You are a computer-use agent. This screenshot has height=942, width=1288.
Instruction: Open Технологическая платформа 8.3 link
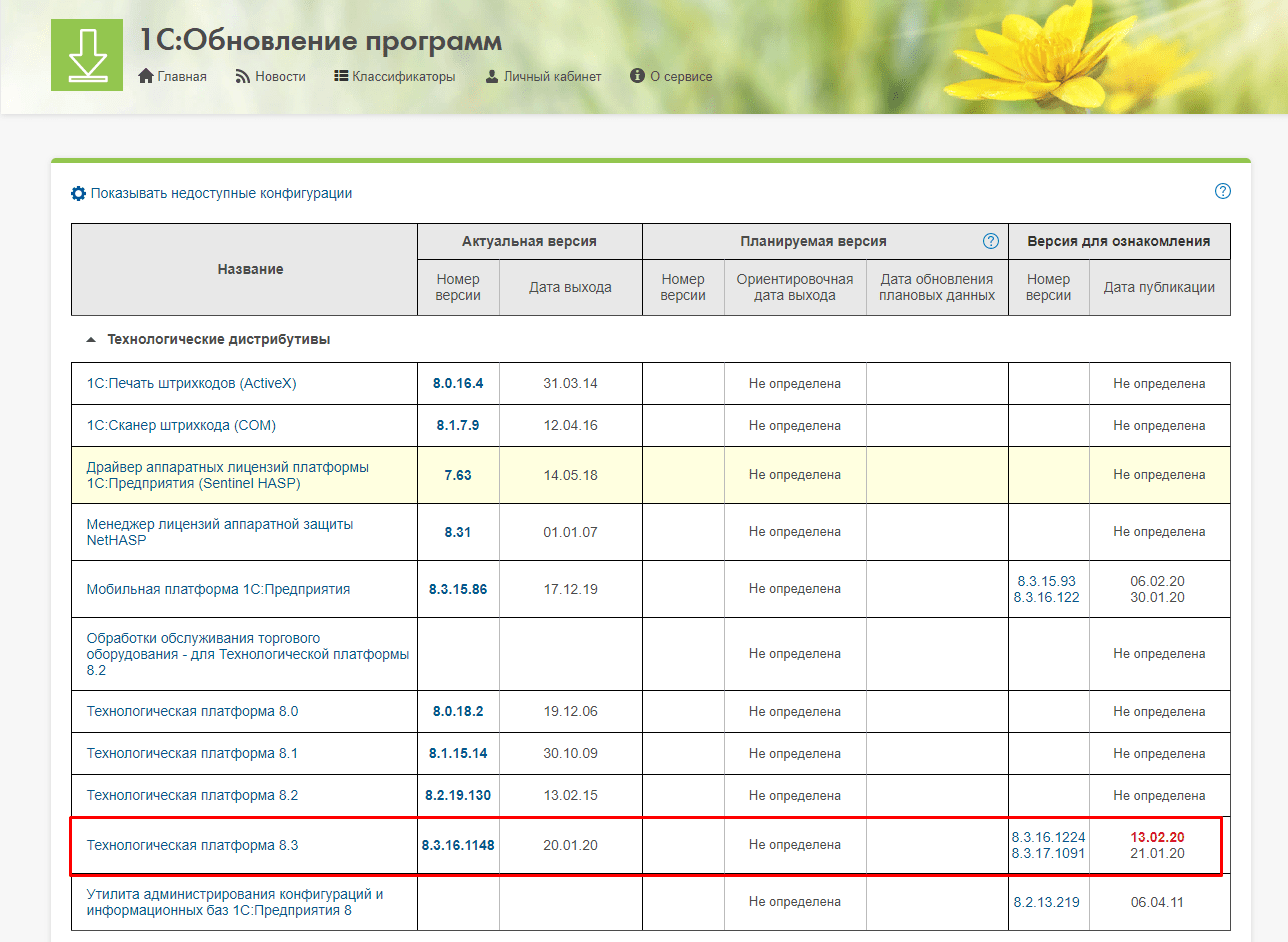pos(192,845)
